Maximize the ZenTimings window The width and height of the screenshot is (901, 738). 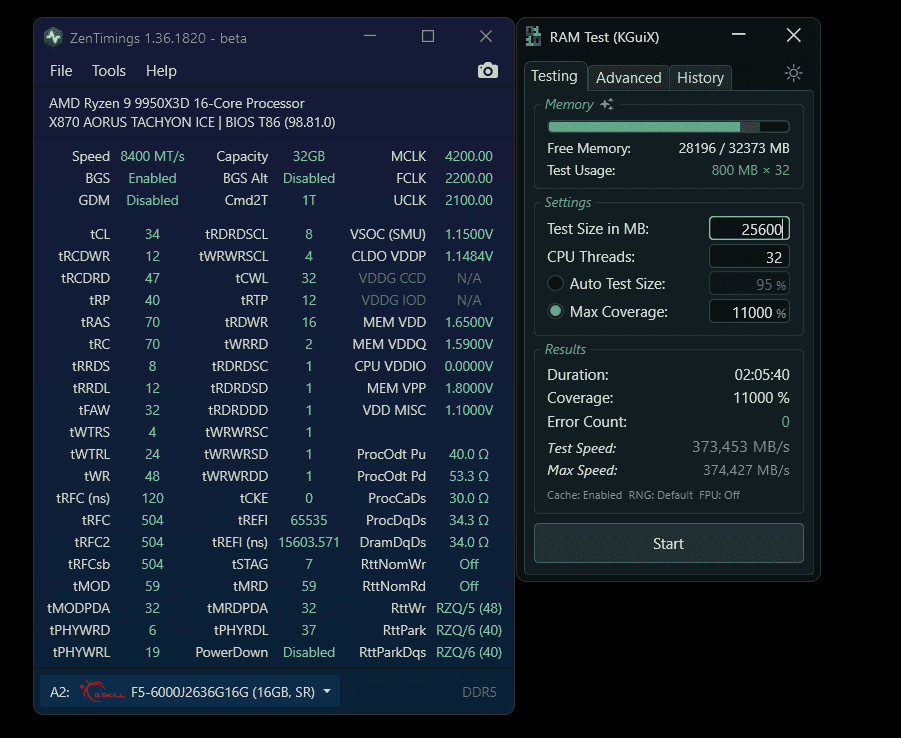[428, 36]
